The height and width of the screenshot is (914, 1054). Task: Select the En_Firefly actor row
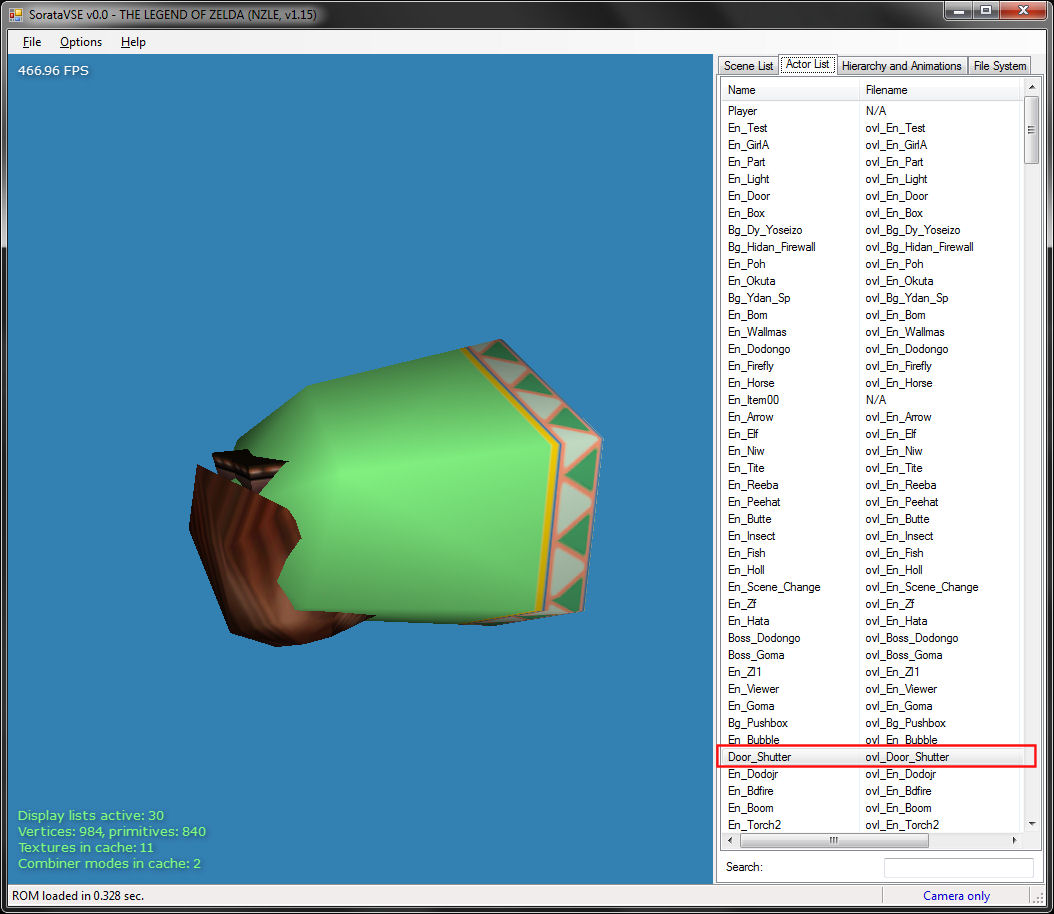[x=873, y=366]
